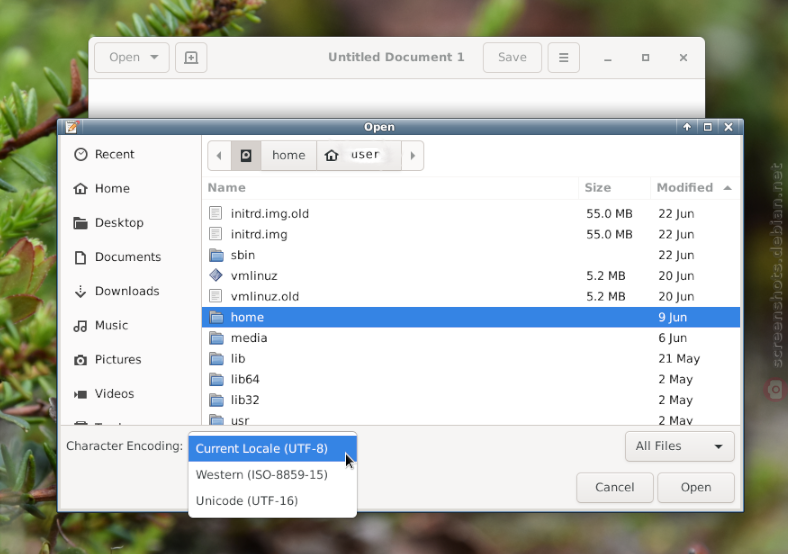Toggle the Modified column sort order
Screen dimensions: 788x554
(695, 188)
